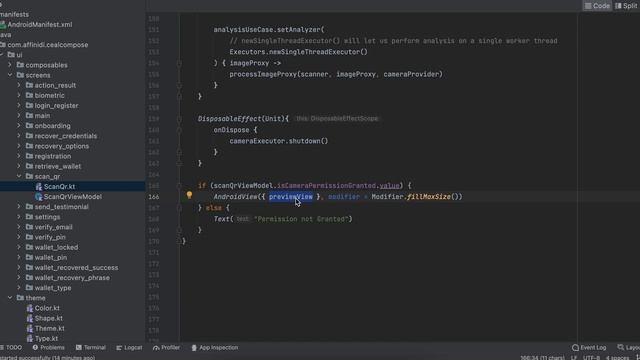Expand the login_register folder
Image resolution: width=640 pixels, height=360 pixels.
coord(19,105)
